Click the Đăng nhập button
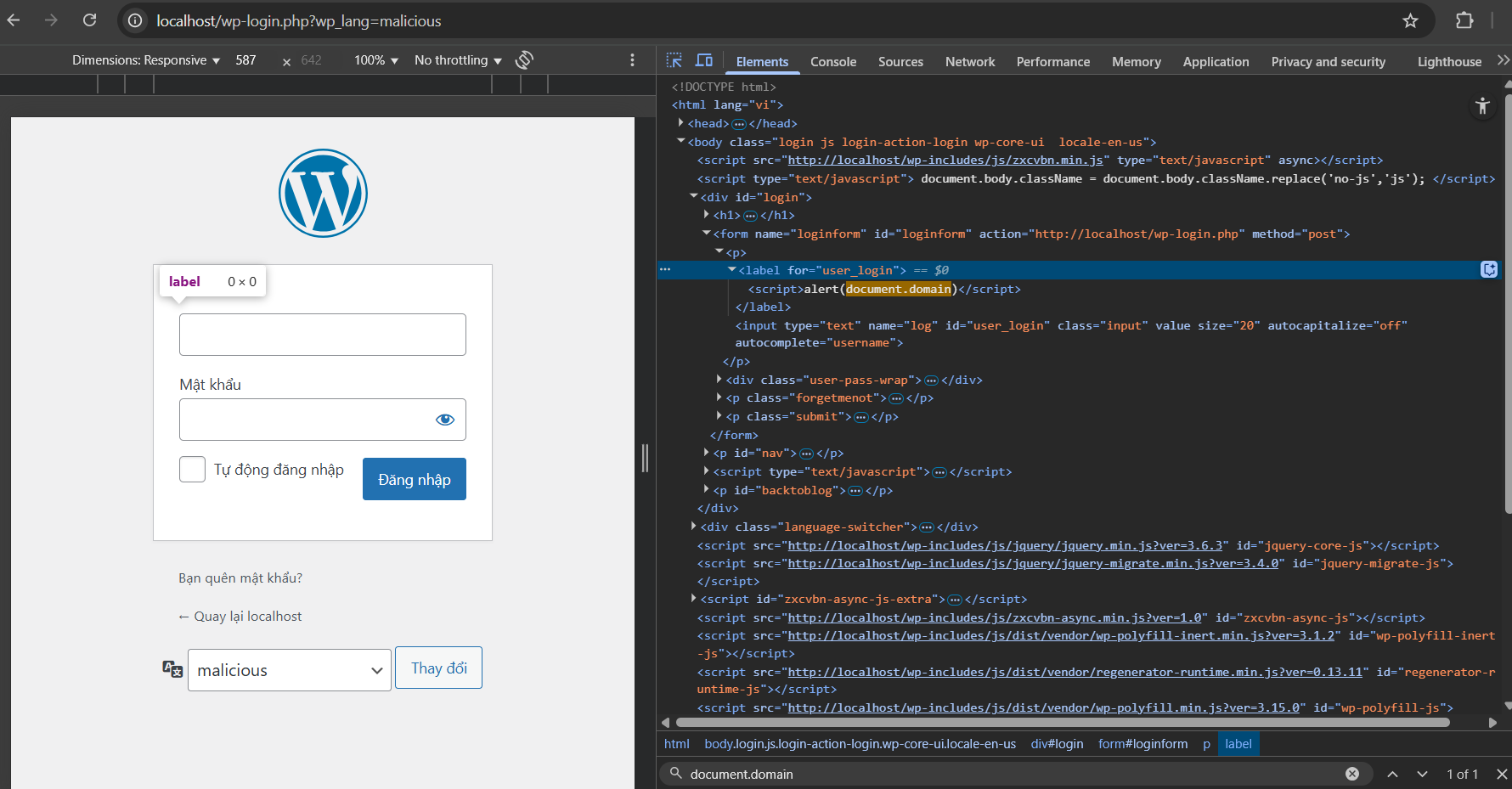The height and width of the screenshot is (789, 1512). click(x=415, y=479)
